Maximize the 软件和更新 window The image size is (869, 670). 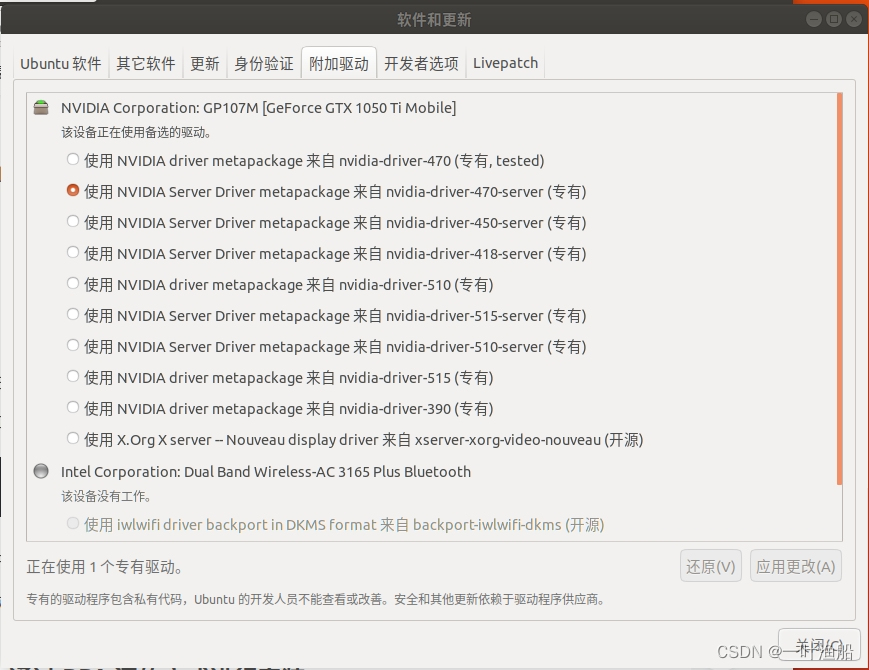tap(834, 19)
